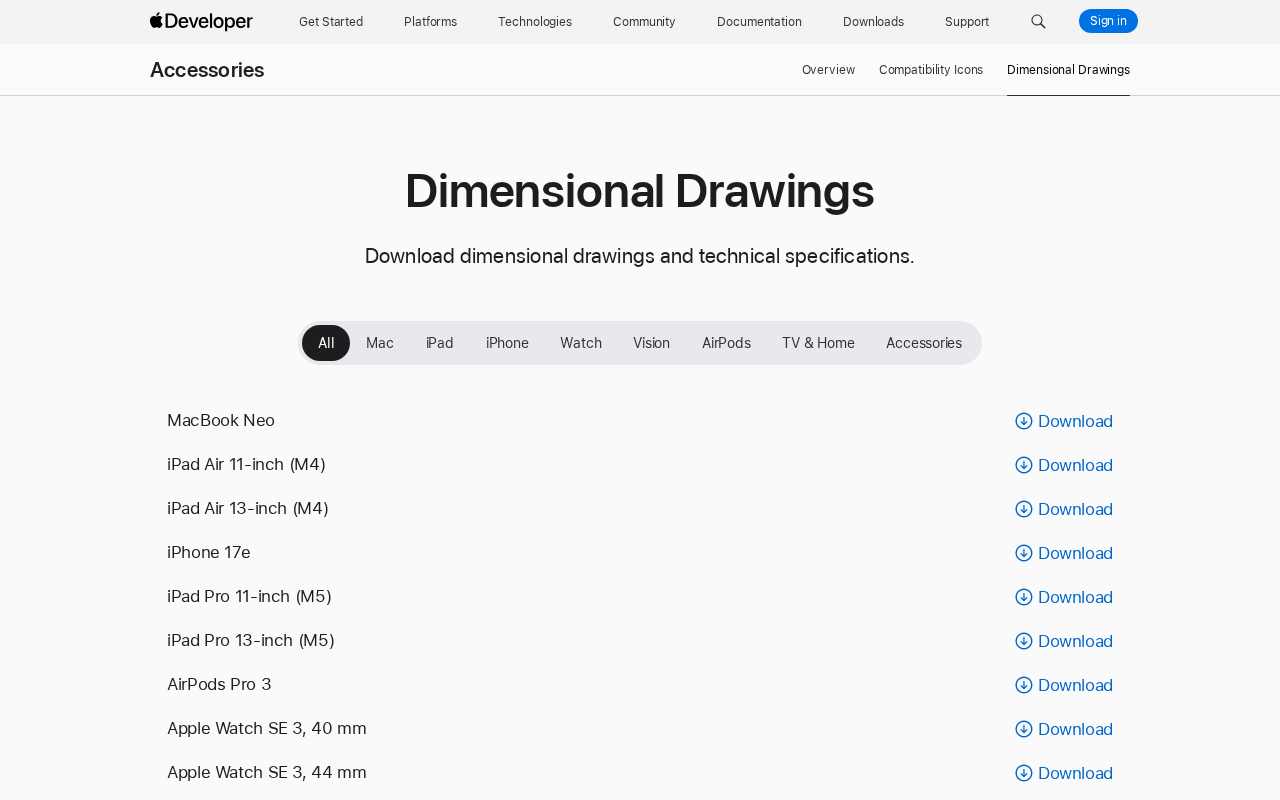Filter drawings by Watch

coord(581,343)
